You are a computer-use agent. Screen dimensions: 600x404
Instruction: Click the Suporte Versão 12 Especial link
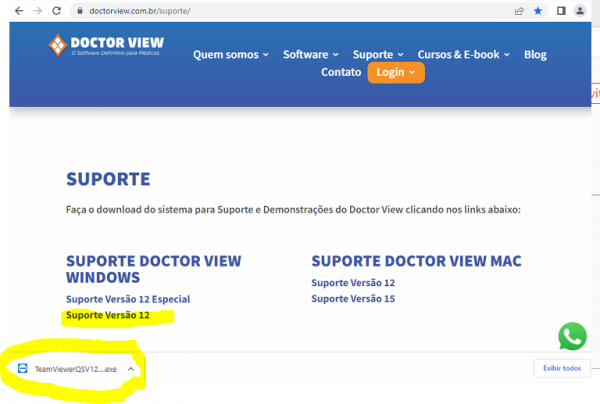click(127, 299)
